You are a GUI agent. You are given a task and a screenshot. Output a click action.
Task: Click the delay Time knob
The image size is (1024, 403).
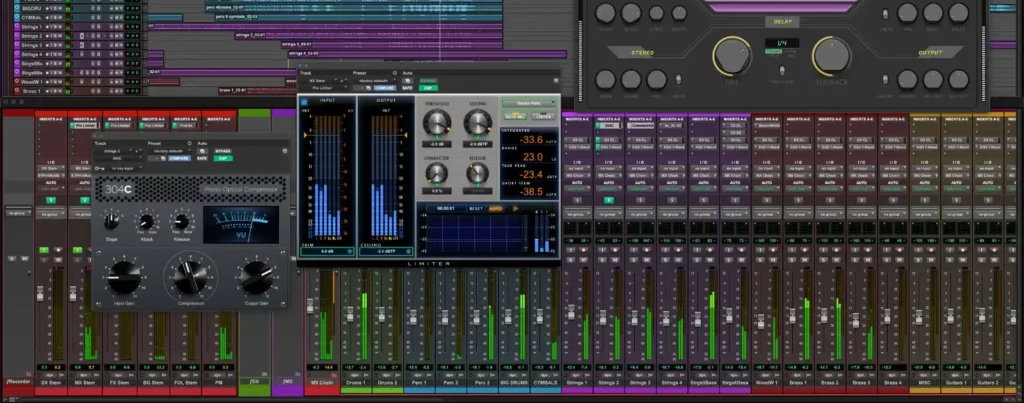tap(733, 57)
